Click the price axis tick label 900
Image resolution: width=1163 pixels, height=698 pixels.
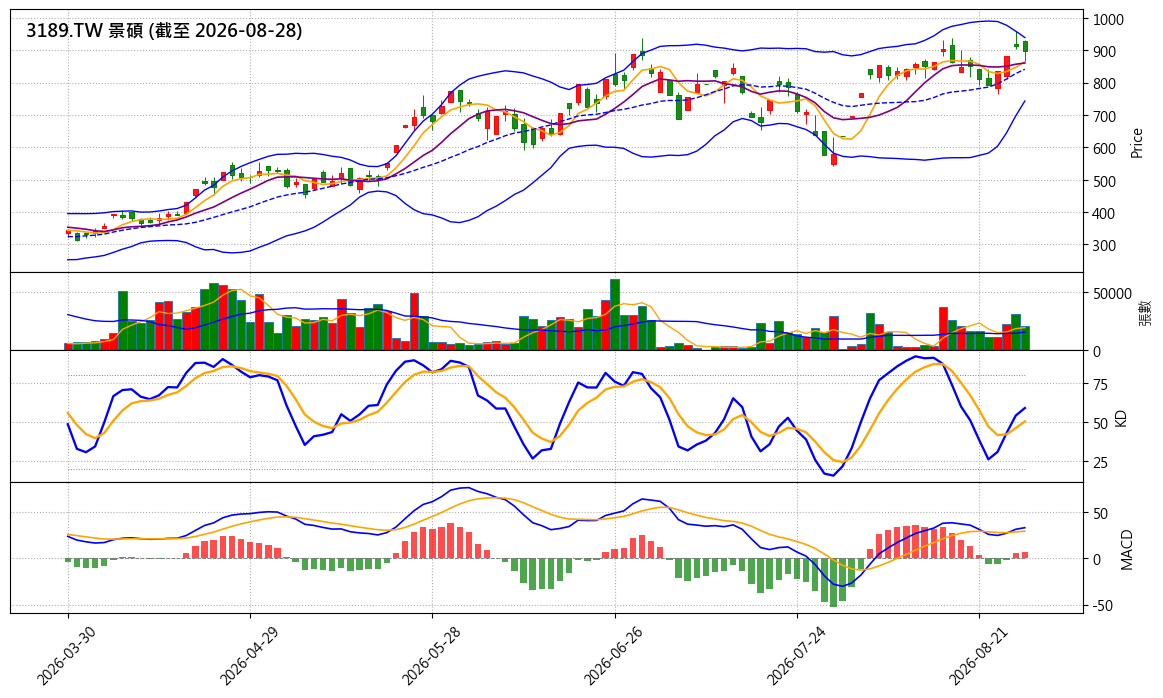[1104, 52]
